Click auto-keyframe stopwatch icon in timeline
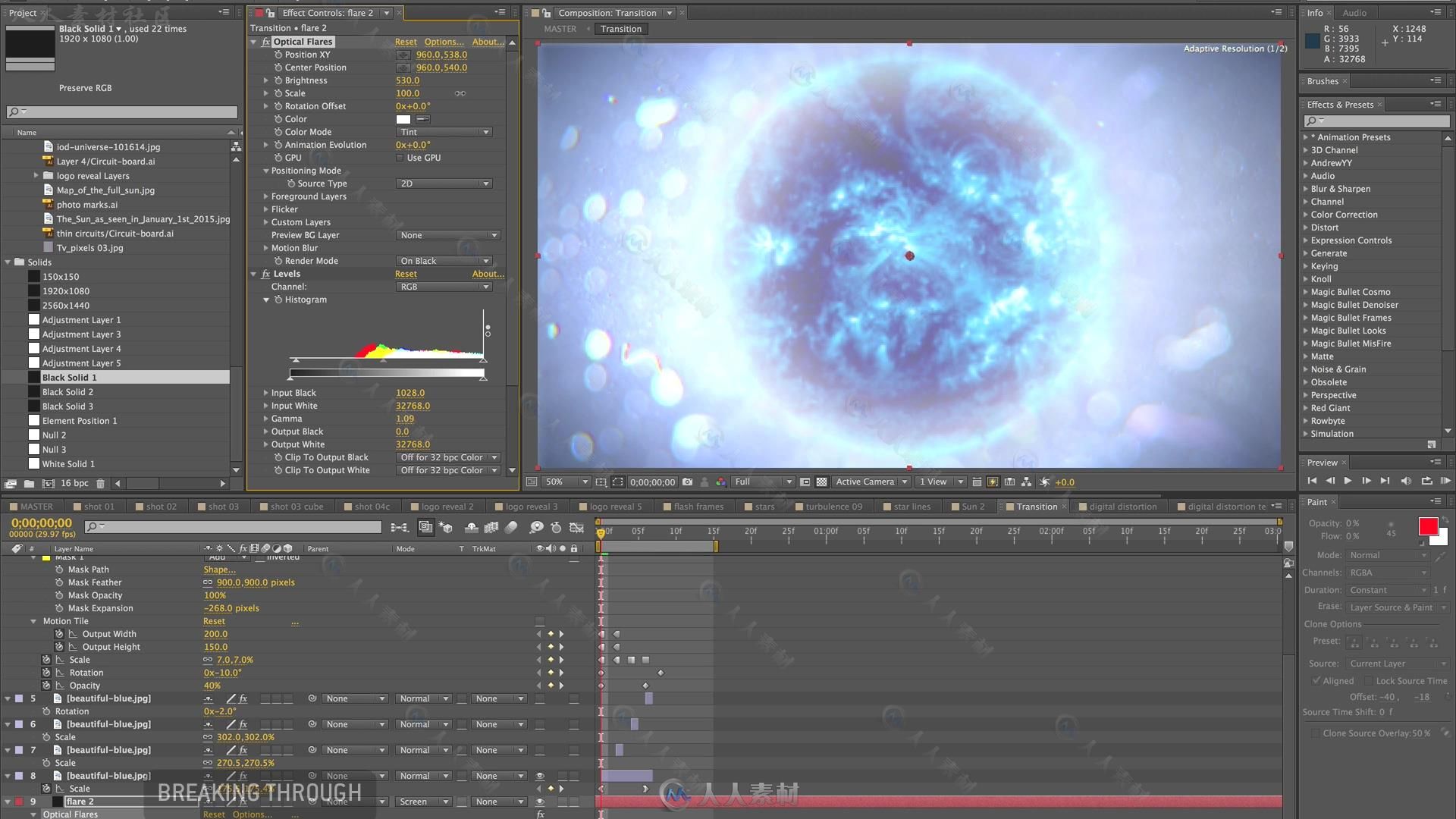Viewport: 1456px width, 819px height. (x=556, y=527)
